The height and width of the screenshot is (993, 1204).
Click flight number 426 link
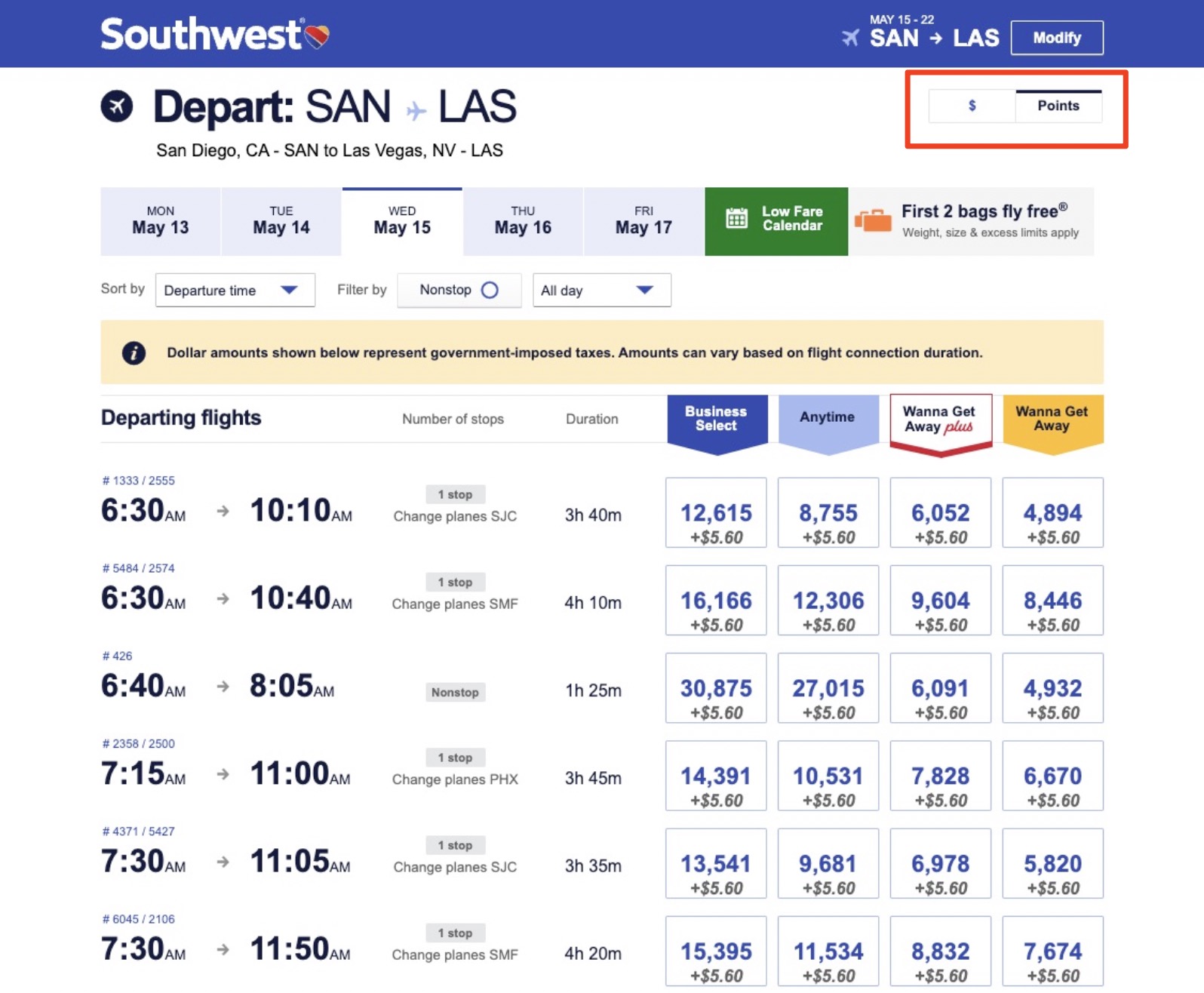pos(117,656)
